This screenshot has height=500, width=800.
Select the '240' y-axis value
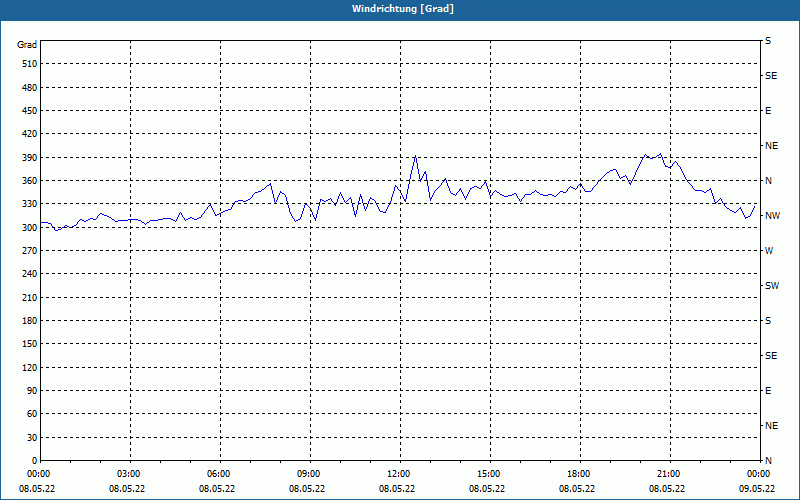[30, 273]
